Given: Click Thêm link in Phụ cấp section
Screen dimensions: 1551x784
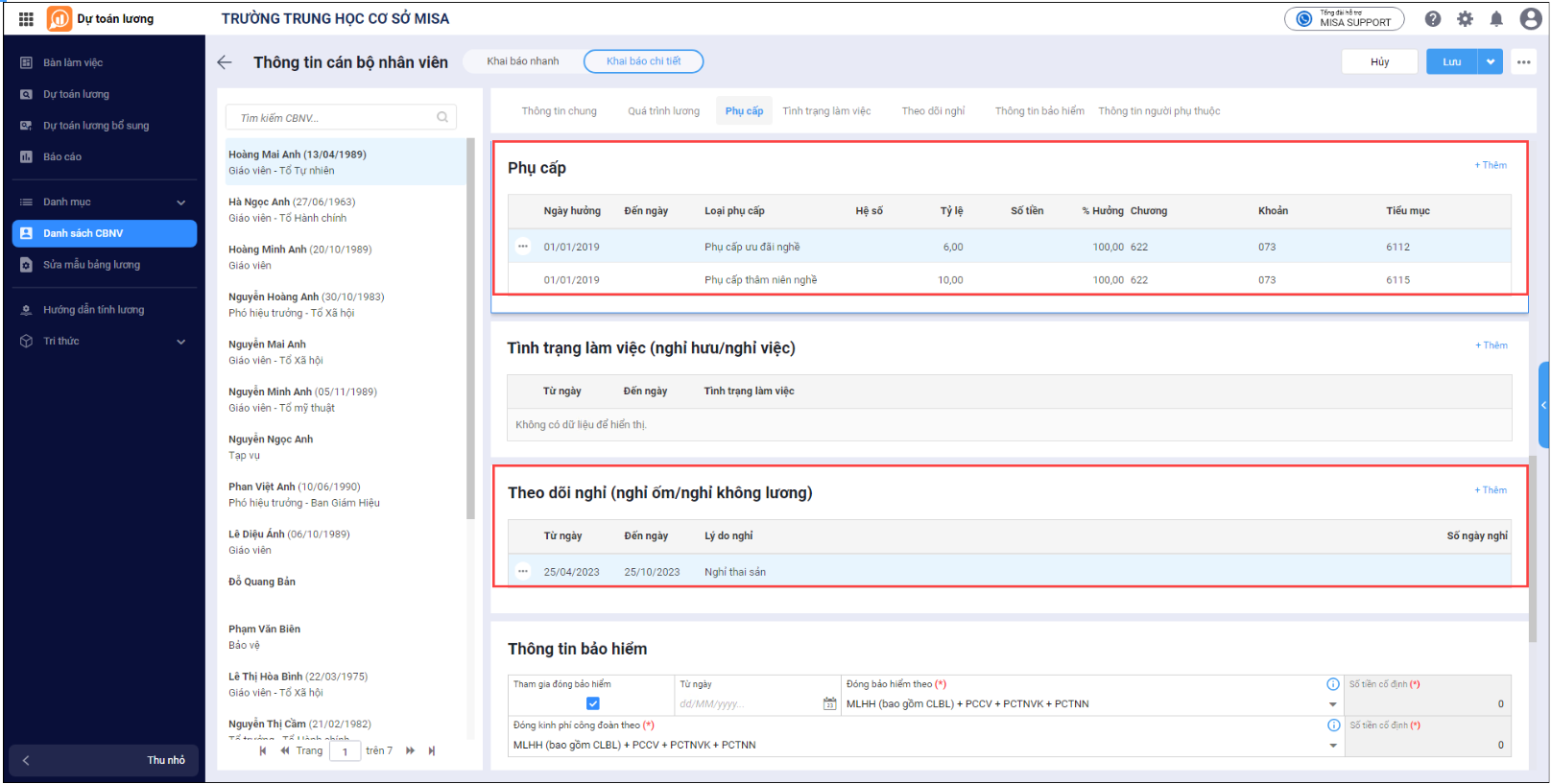Looking at the screenshot, I should tap(1491, 165).
